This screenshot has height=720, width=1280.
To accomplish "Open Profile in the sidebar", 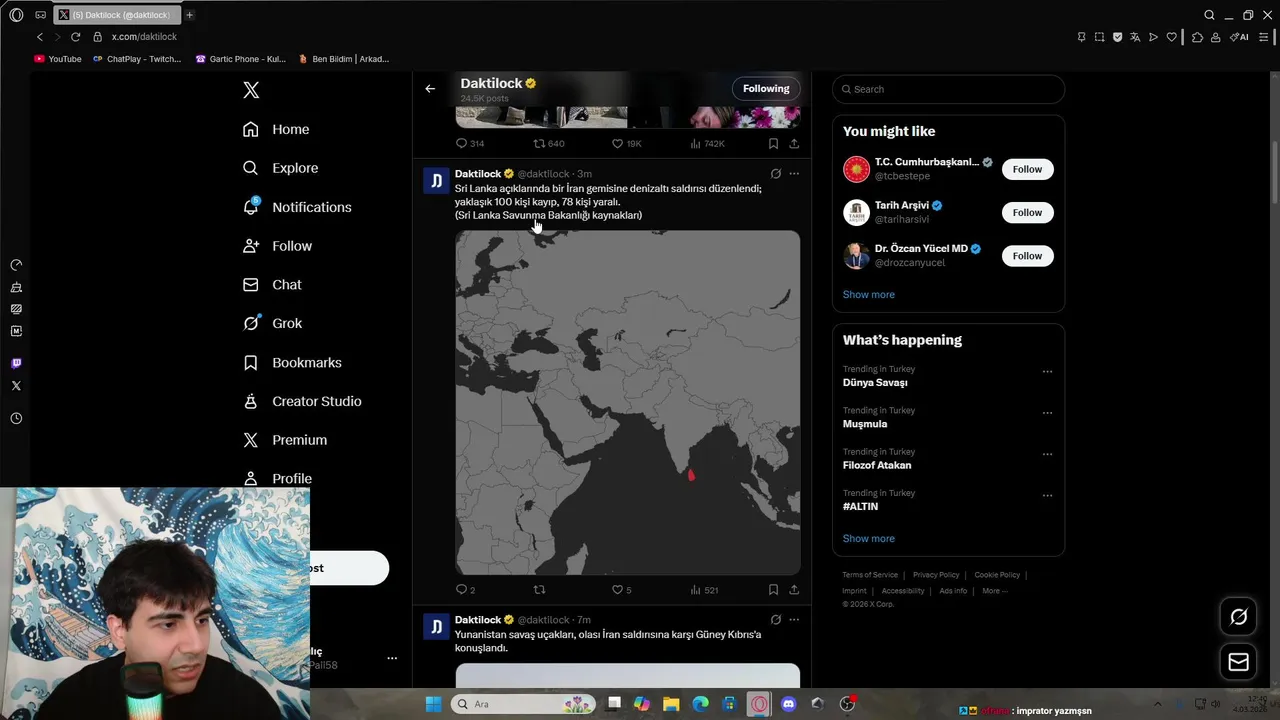I will click(277, 478).
